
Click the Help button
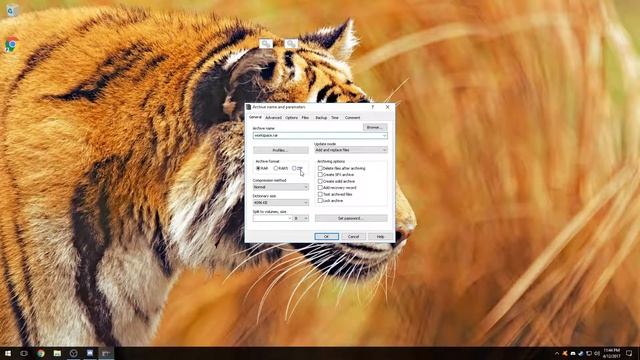(x=380, y=237)
